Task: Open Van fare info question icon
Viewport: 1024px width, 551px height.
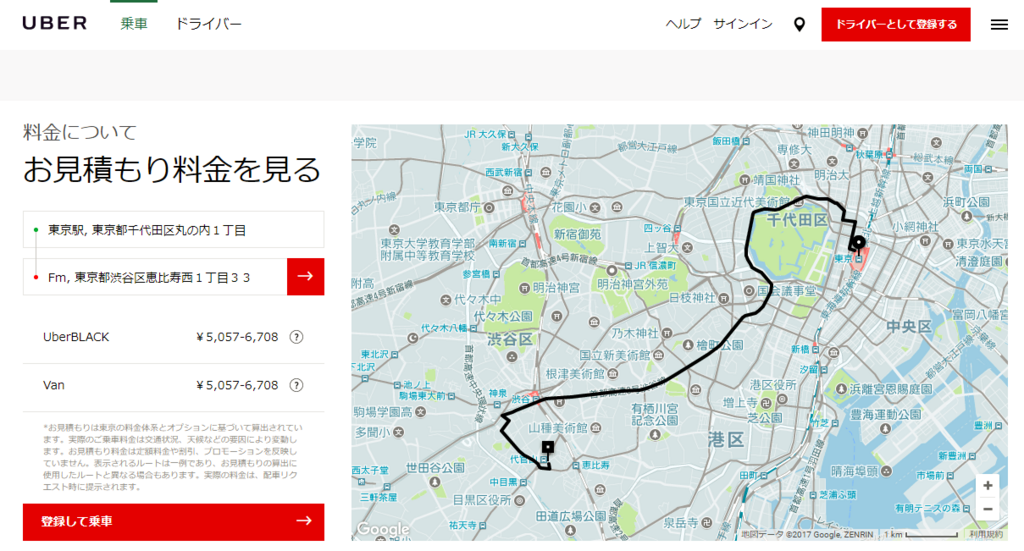Action: click(x=296, y=385)
